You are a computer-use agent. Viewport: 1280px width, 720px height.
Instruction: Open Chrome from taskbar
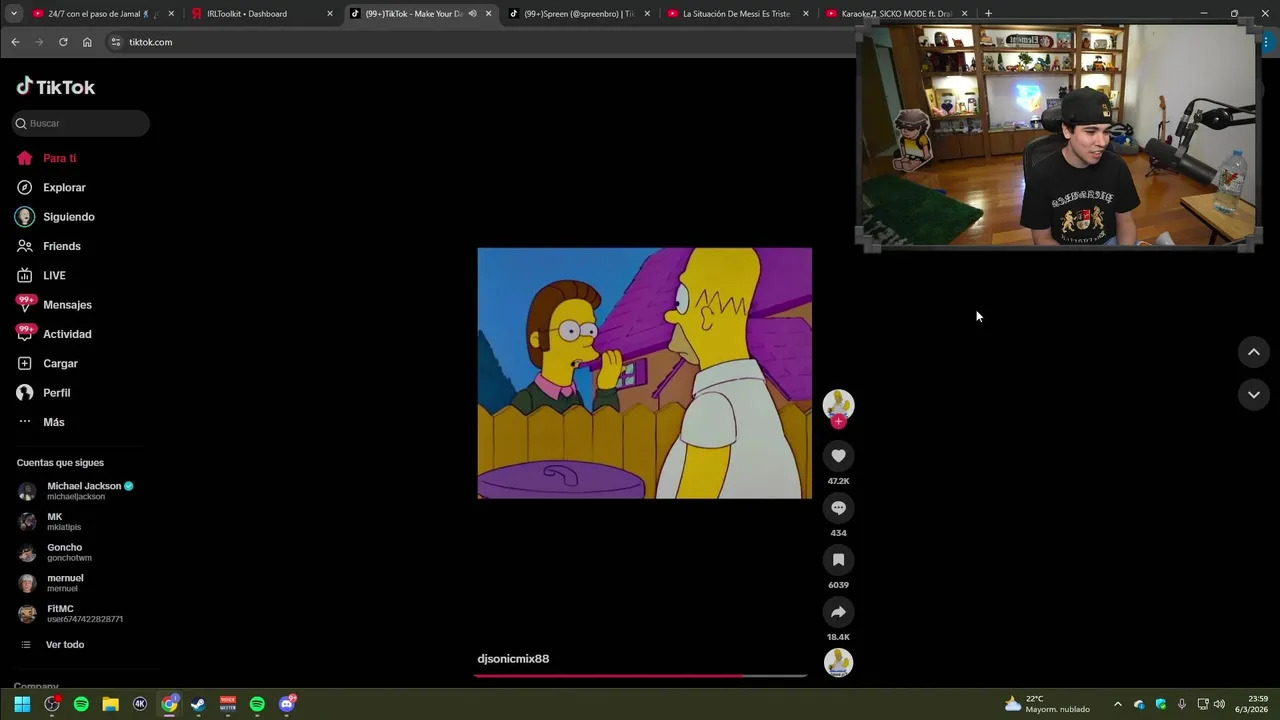click(170, 704)
